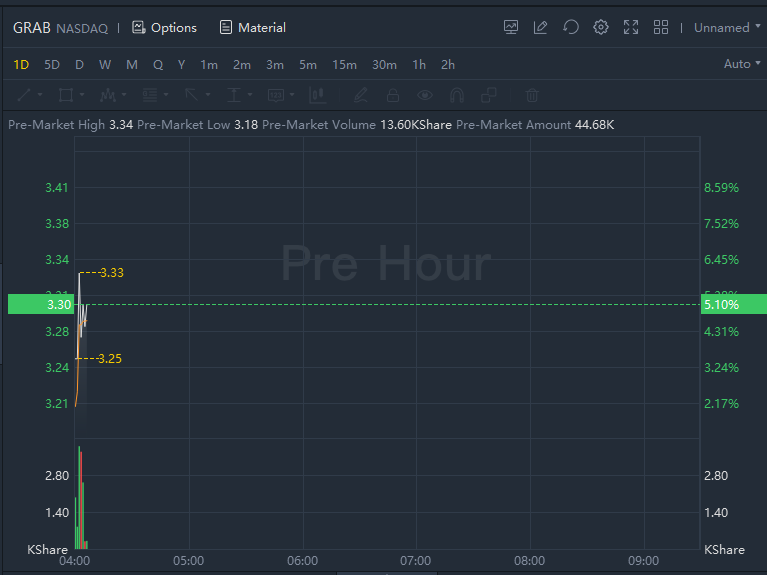Viewport: 767px width, 575px height.
Task: Click the GRAB ticker symbol
Action: click(31, 28)
